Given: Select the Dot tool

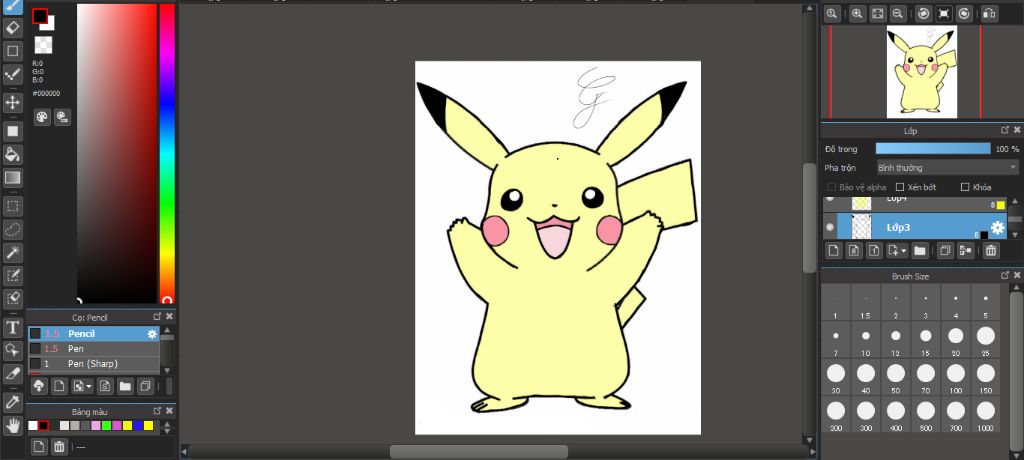Looking at the screenshot, I should click(x=13, y=74).
